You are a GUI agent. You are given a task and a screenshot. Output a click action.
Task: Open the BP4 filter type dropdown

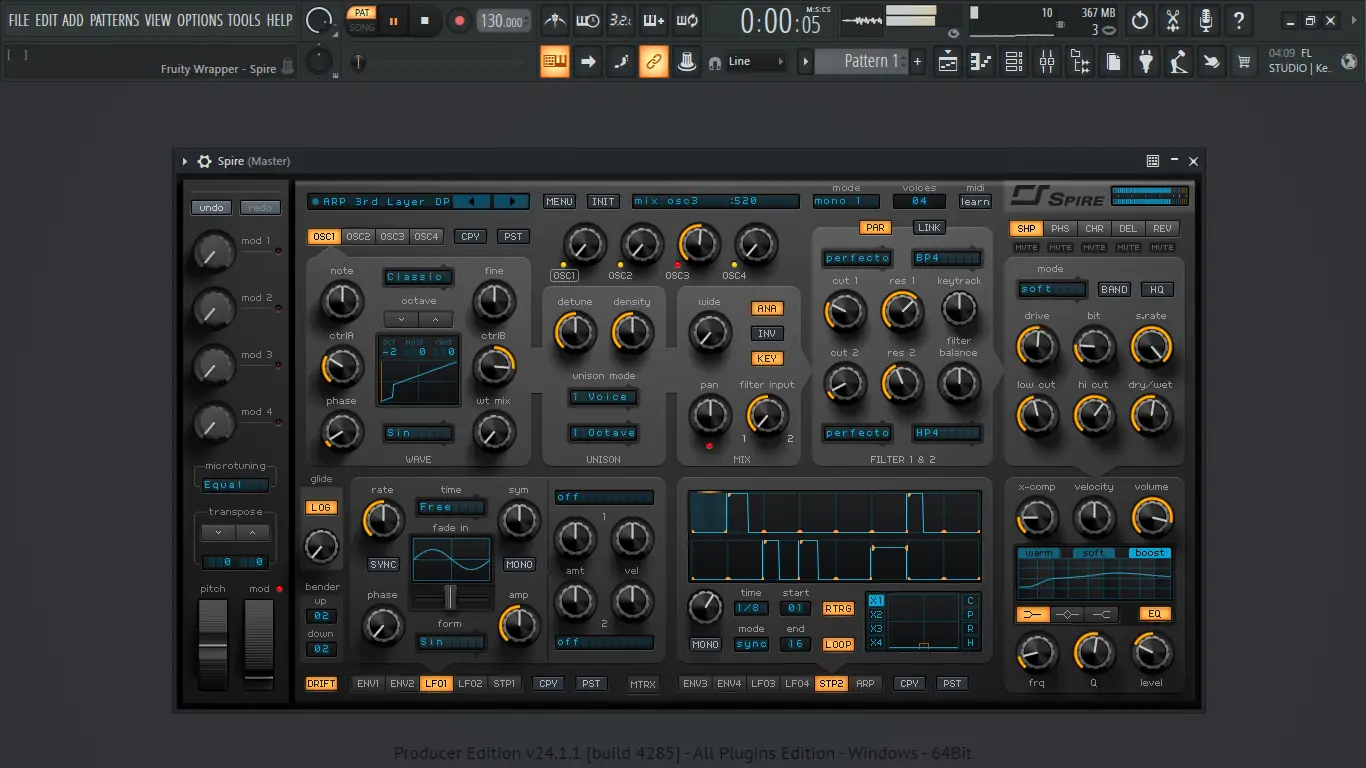tap(947, 258)
